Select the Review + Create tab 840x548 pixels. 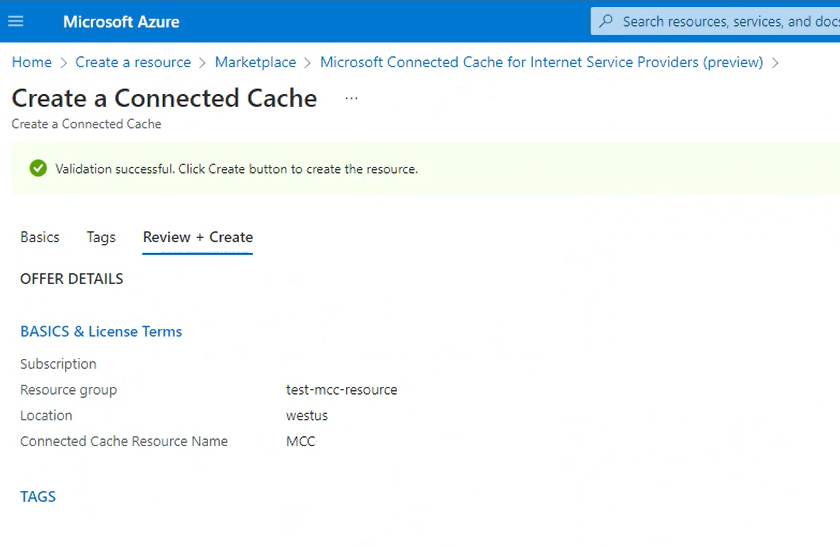pos(198,237)
